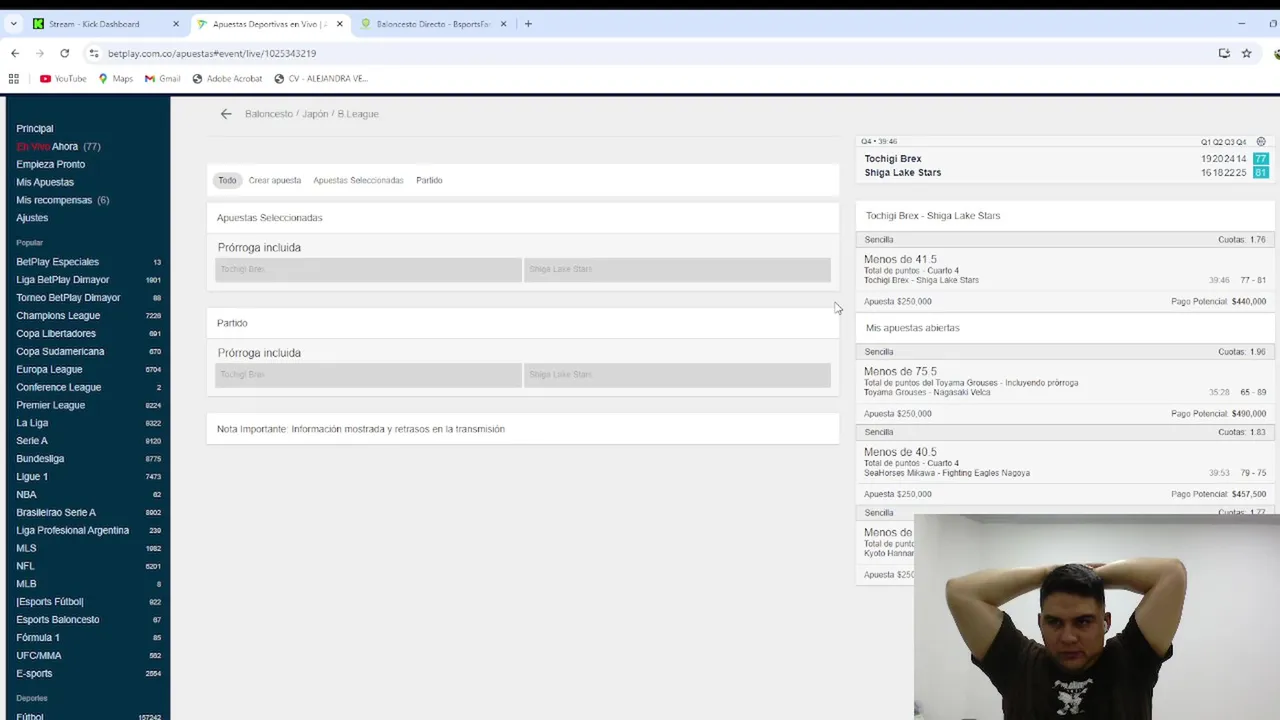Open Mis recompensas in sidebar

pos(63,200)
